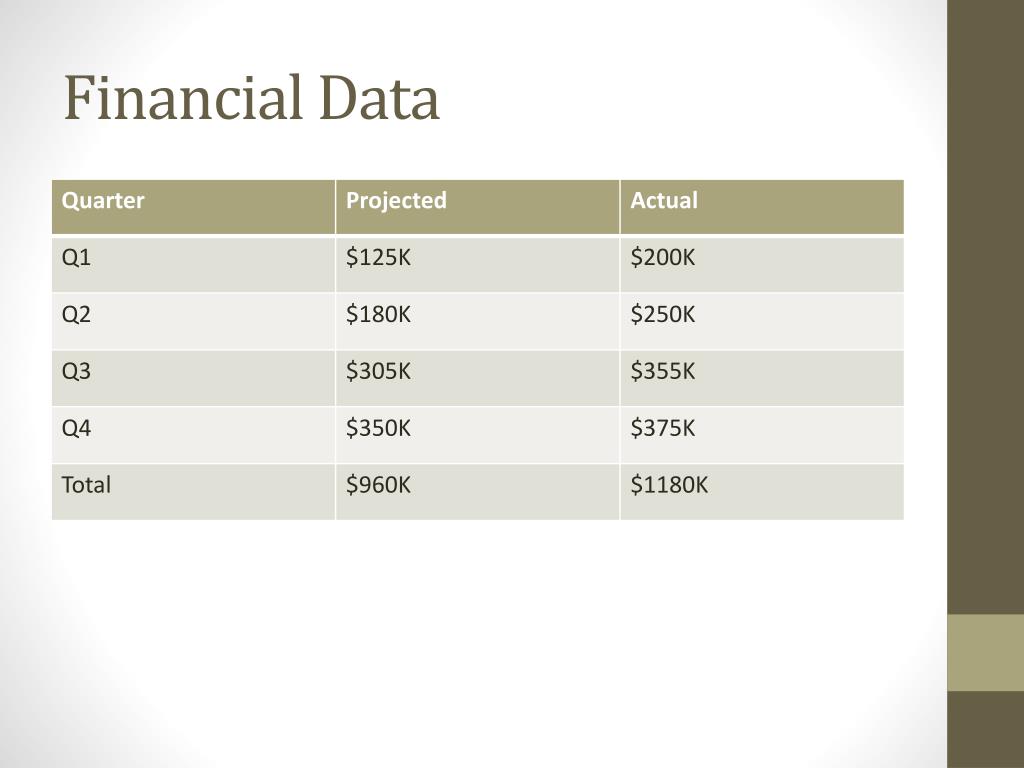Select the $250K actual cell
This screenshot has width=1024, height=768.
tap(762, 321)
